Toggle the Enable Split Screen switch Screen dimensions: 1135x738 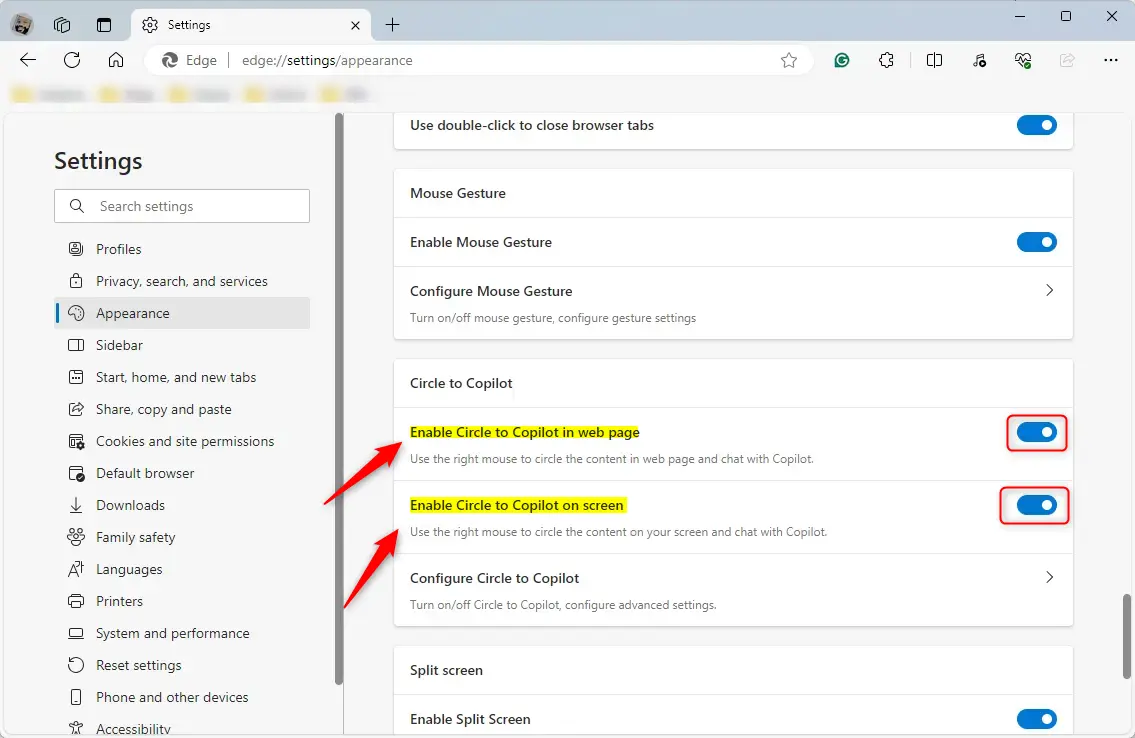pos(1036,718)
